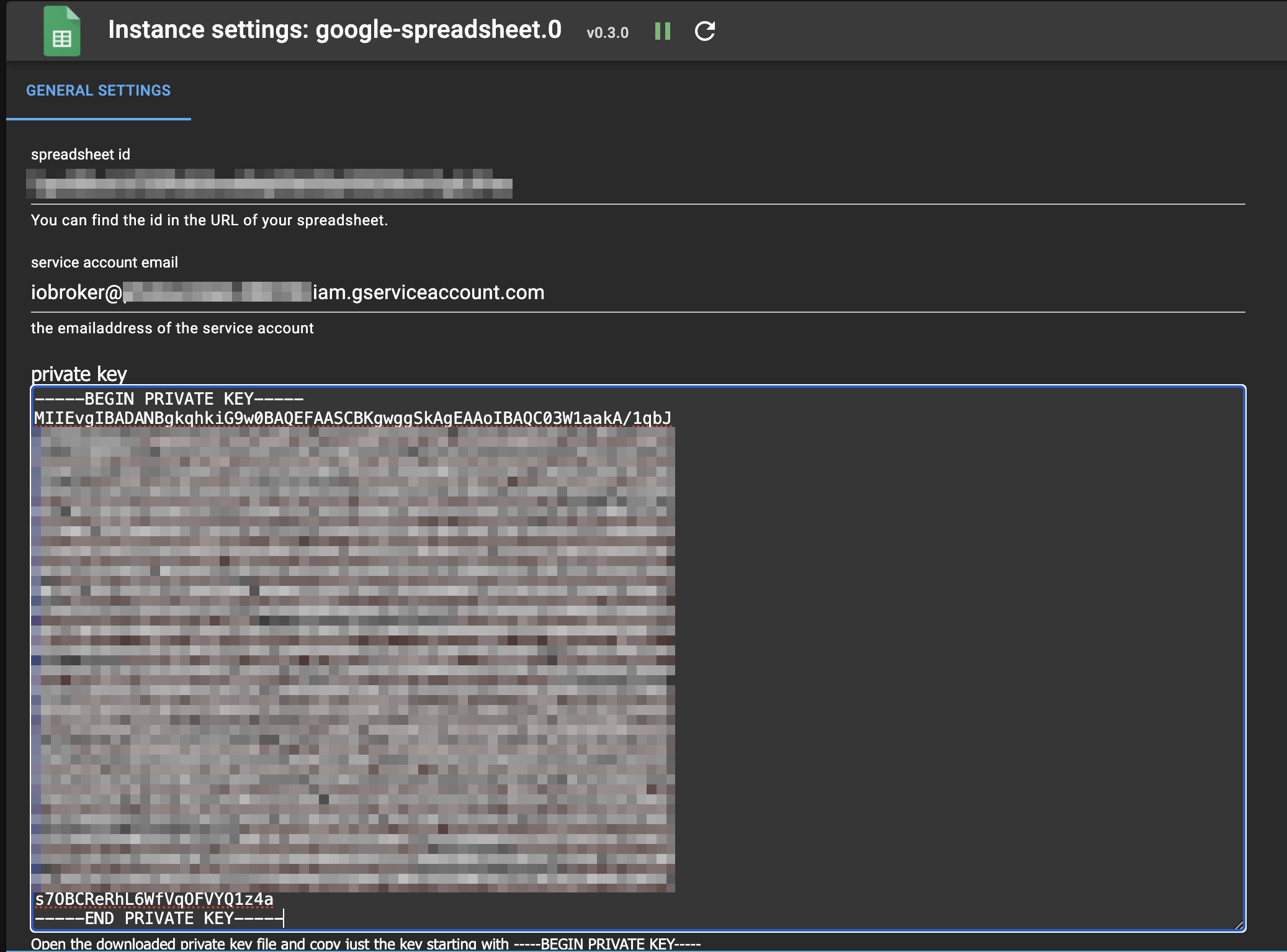Click the key line 's7OBCReRhL6WfVqOFVYQ1z4a'
The width and height of the screenshot is (1287, 952).
tap(154, 899)
